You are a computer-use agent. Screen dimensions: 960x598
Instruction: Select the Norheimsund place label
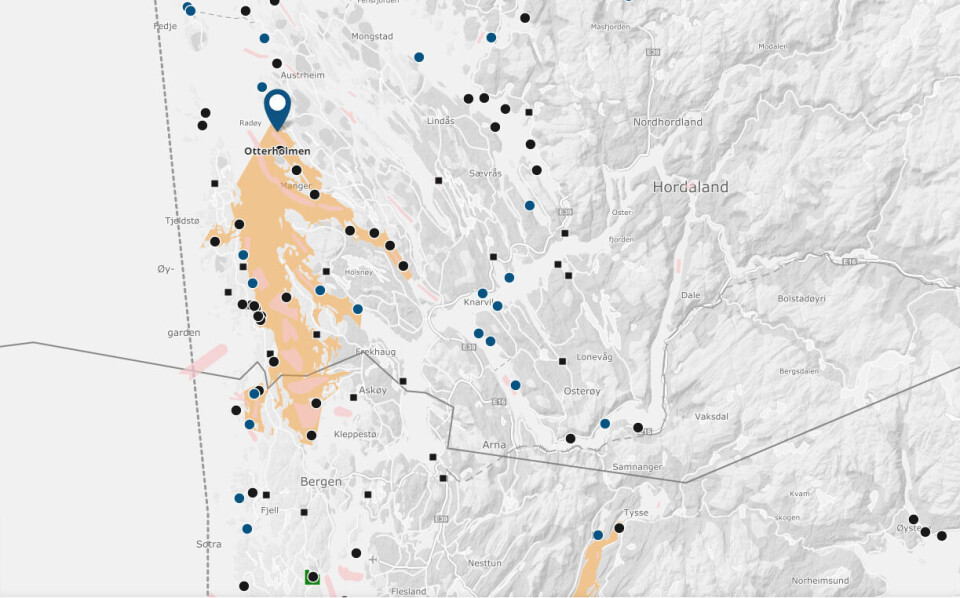click(820, 580)
